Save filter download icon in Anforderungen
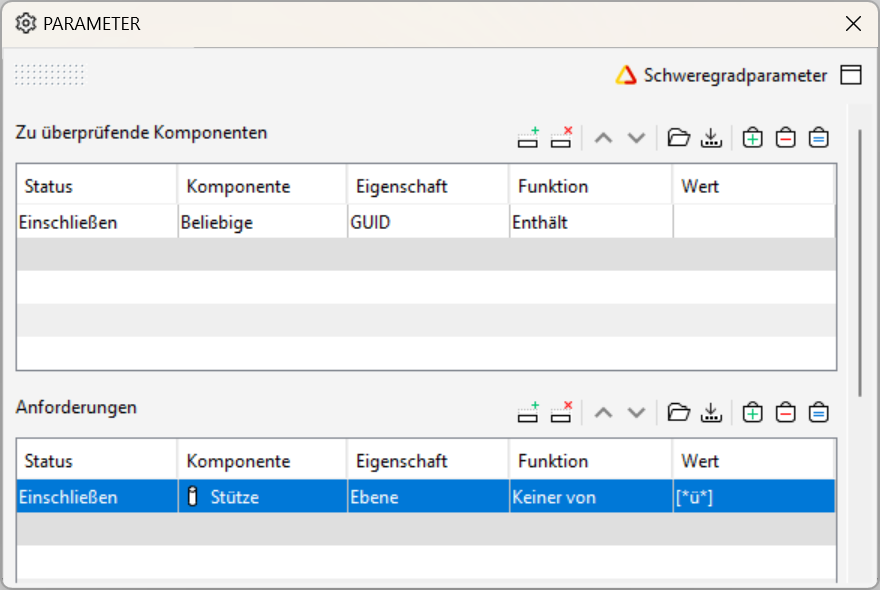The height and width of the screenshot is (590, 880). point(711,413)
